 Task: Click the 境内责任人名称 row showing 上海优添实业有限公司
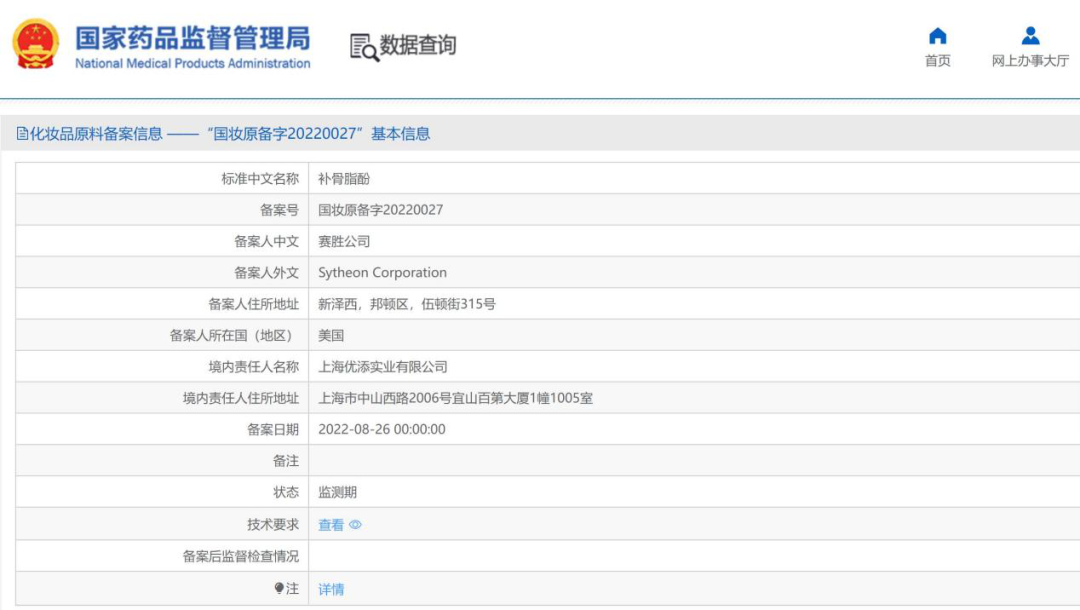[383, 366]
